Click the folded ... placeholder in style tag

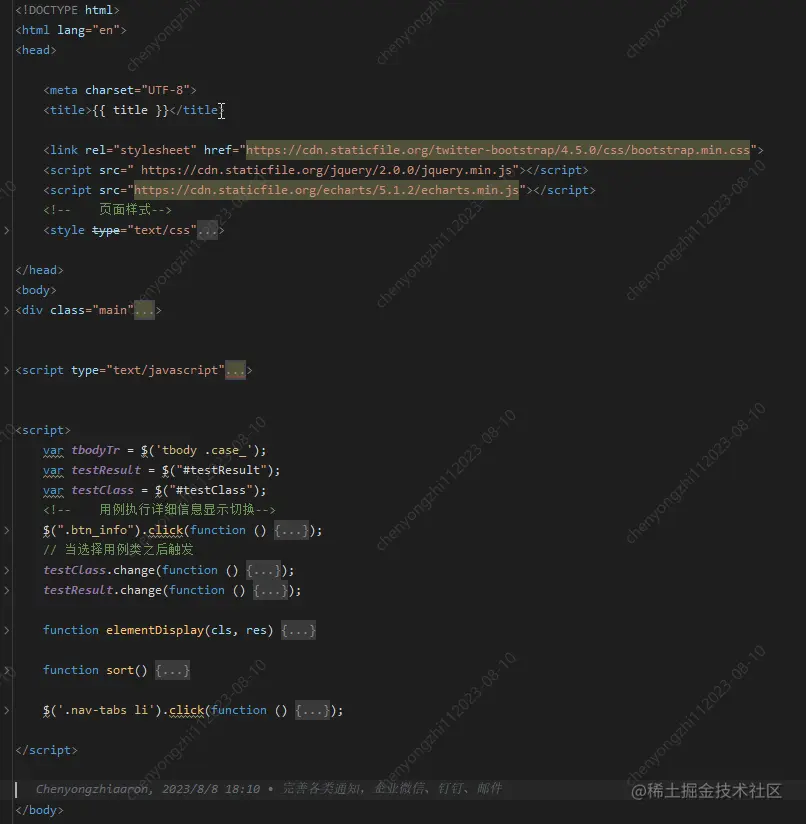[208, 230]
